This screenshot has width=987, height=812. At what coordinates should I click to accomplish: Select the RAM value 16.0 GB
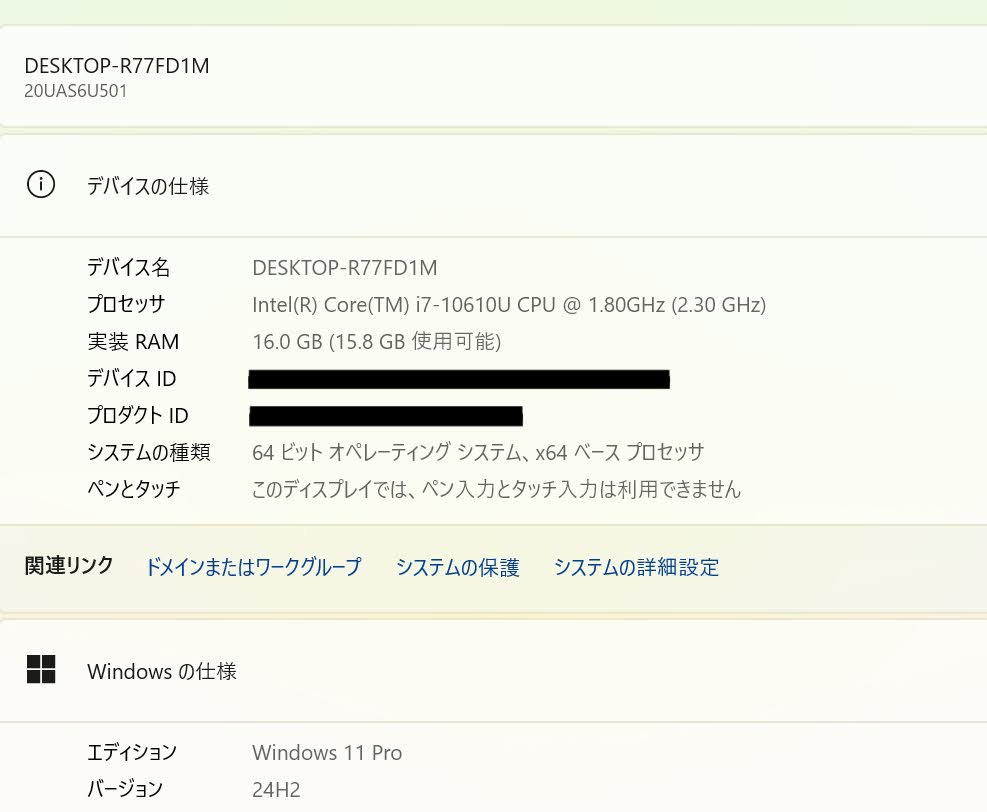click(x=376, y=341)
